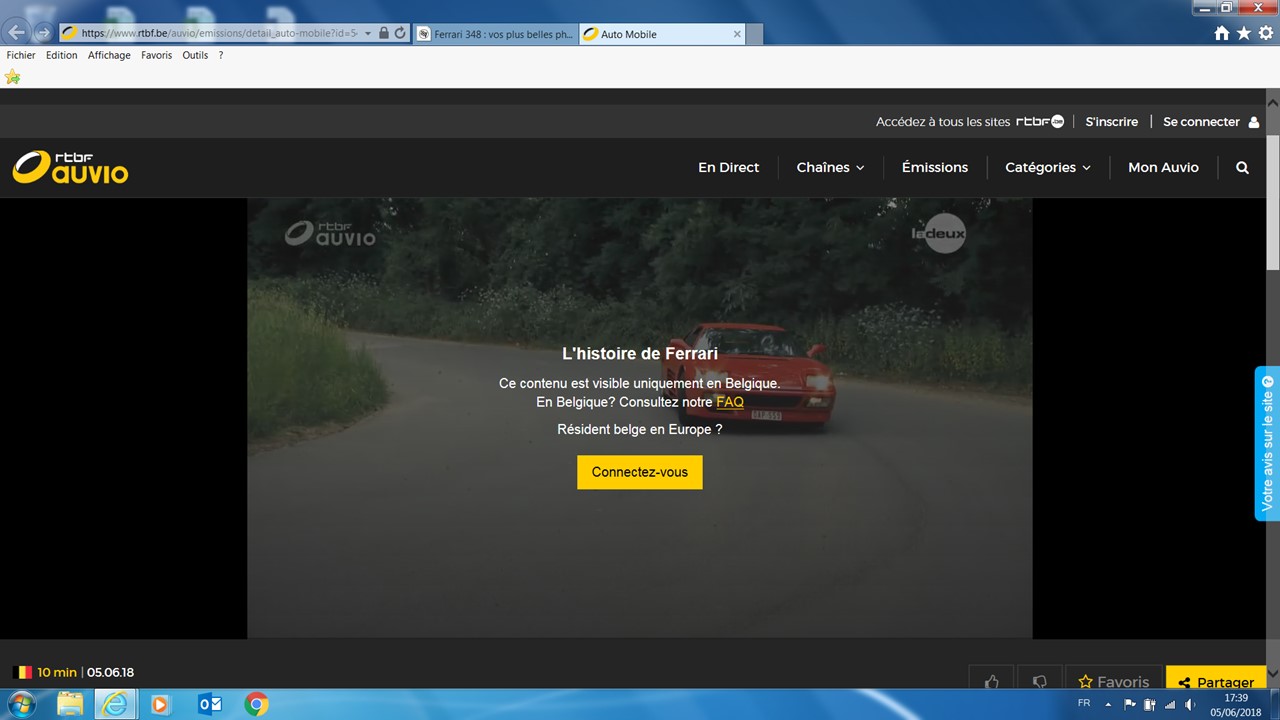Image resolution: width=1280 pixels, height=720 pixels.
Task: Open the Votre avis sur le site tab
Action: pyautogui.click(x=1267, y=443)
